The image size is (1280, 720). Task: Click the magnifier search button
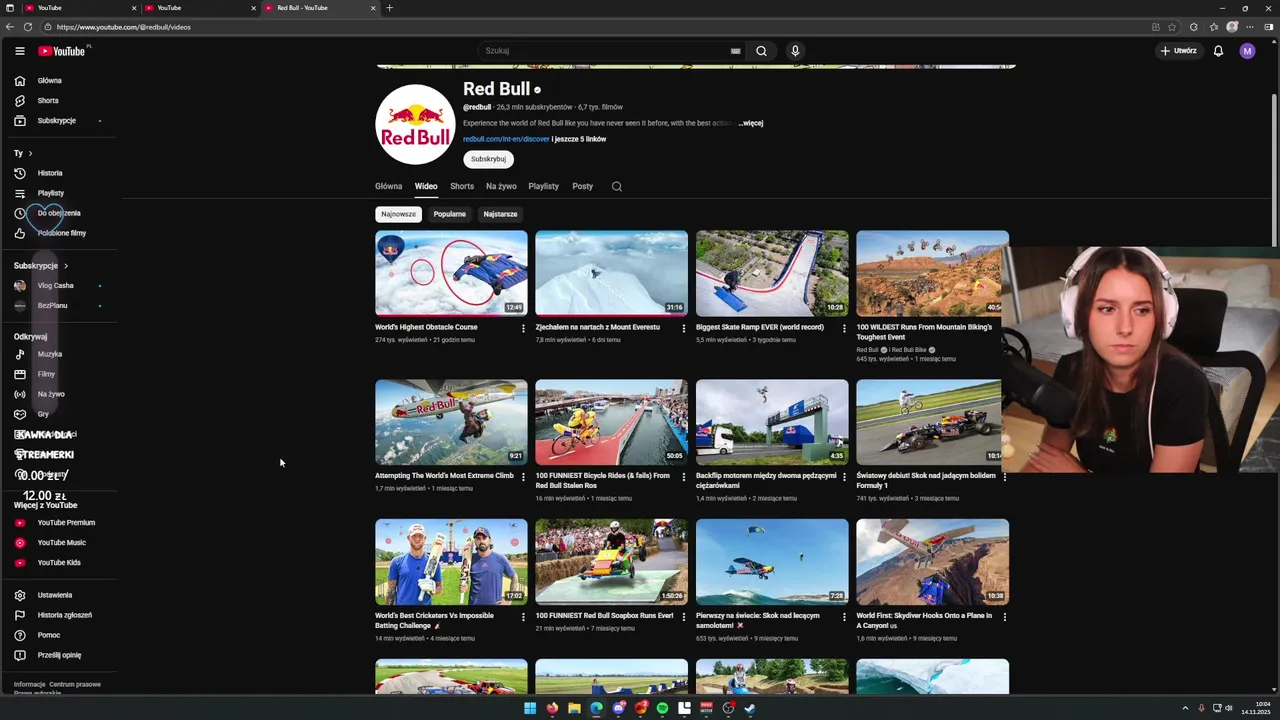coord(761,51)
